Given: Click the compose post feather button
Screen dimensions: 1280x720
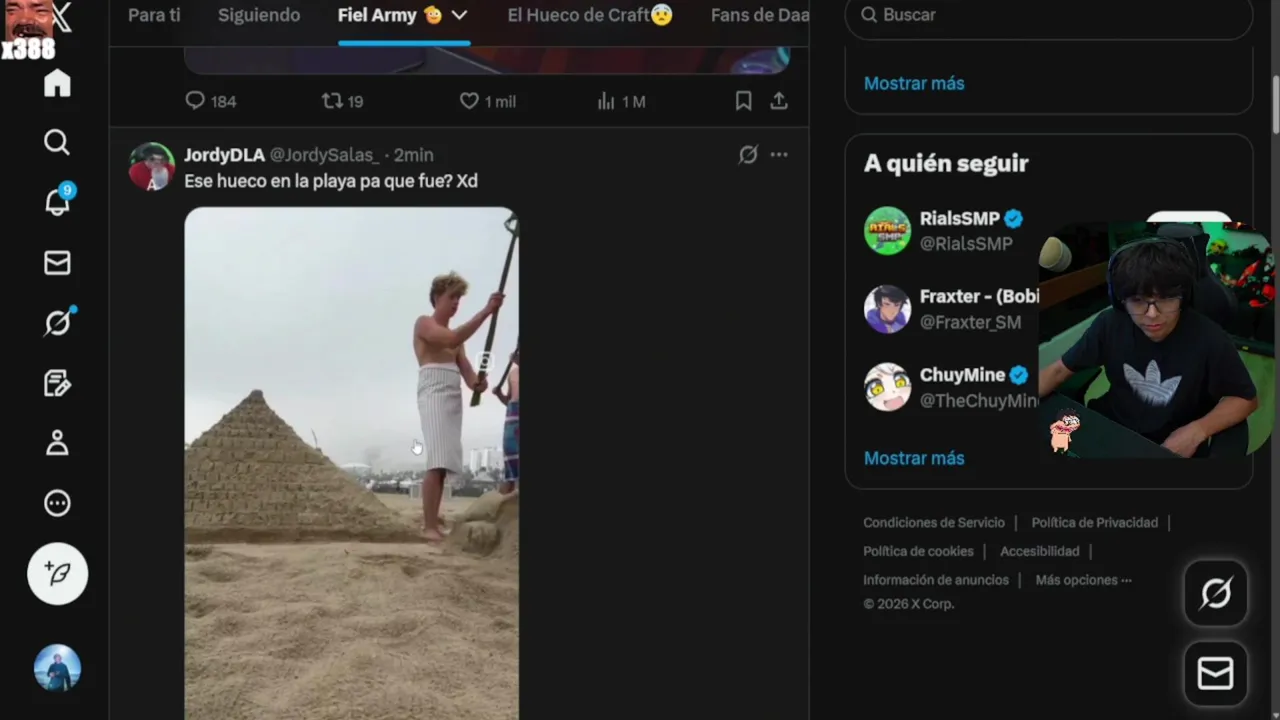Looking at the screenshot, I should click(57, 573).
